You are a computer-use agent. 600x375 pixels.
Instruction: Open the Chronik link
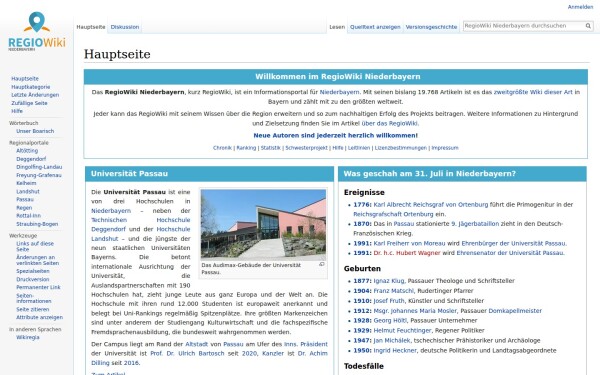[222, 148]
